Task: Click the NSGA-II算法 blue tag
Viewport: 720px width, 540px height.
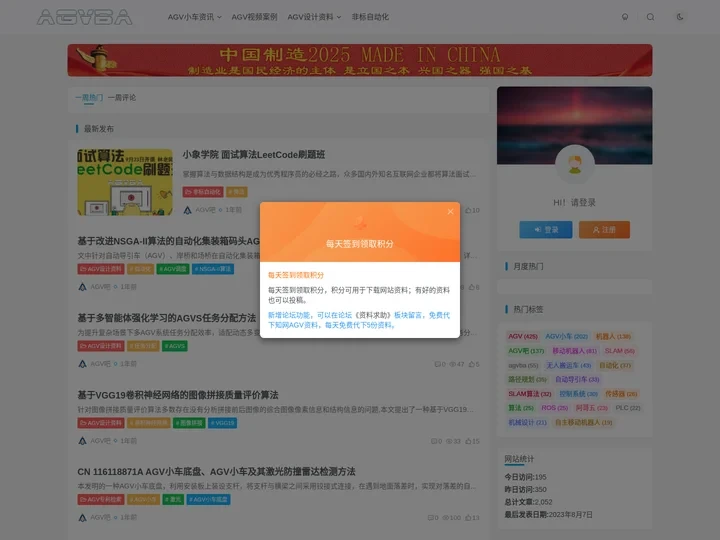Action: [212, 269]
